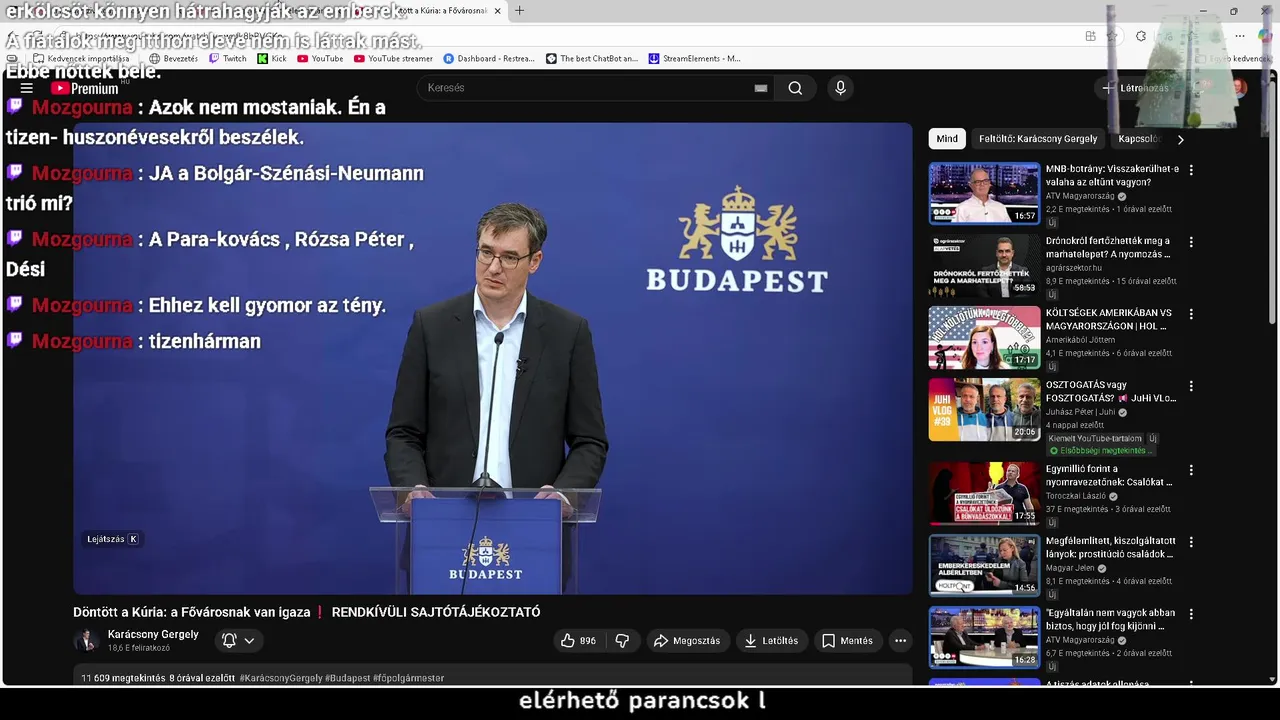Open the YouTube hamburger guide menu
The image size is (1280, 720).
pyautogui.click(x=26, y=88)
